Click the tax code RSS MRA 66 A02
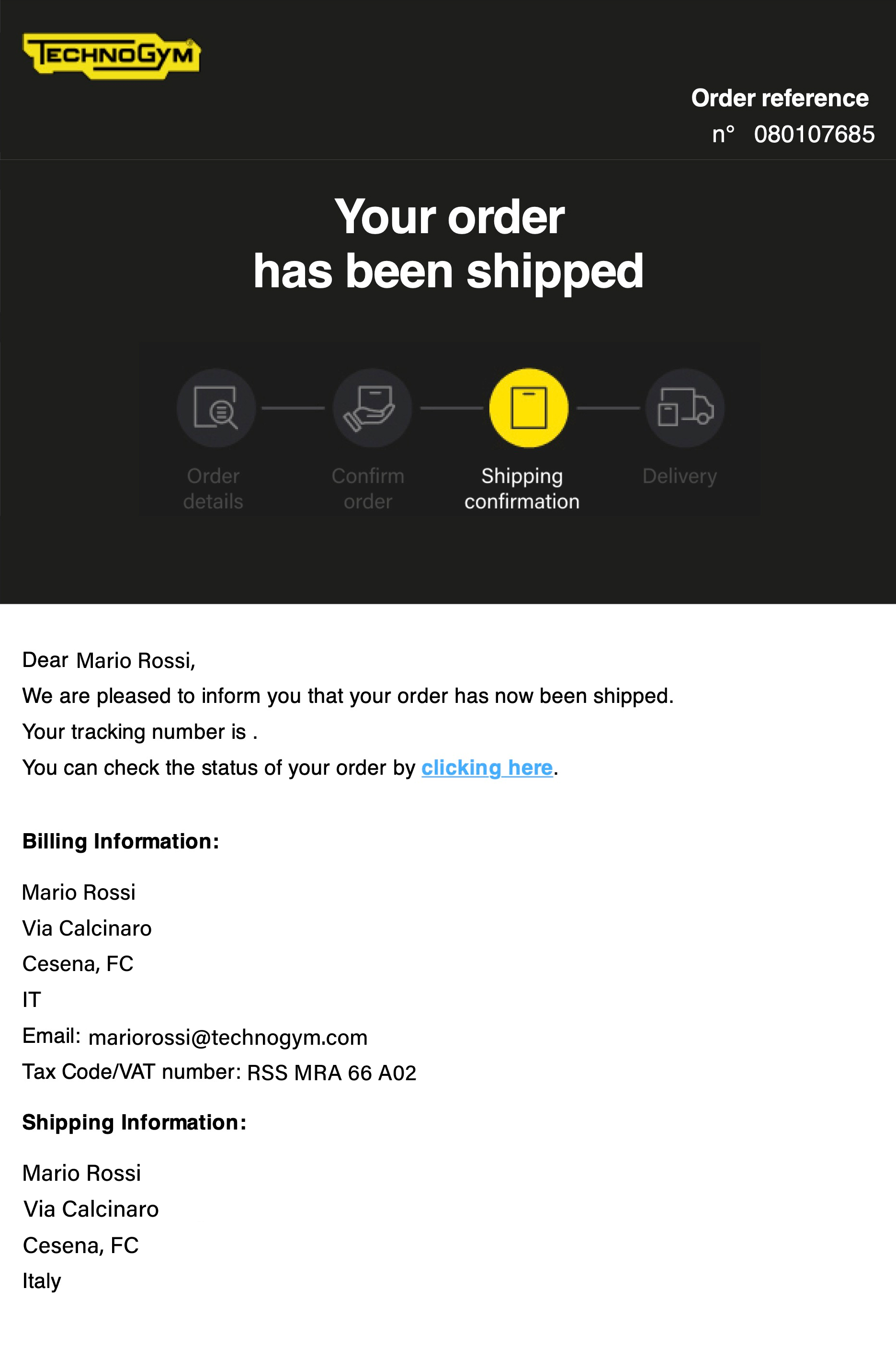Image resolution: width=896 pixels, height=1345 pixels. tap(331, 1073)
